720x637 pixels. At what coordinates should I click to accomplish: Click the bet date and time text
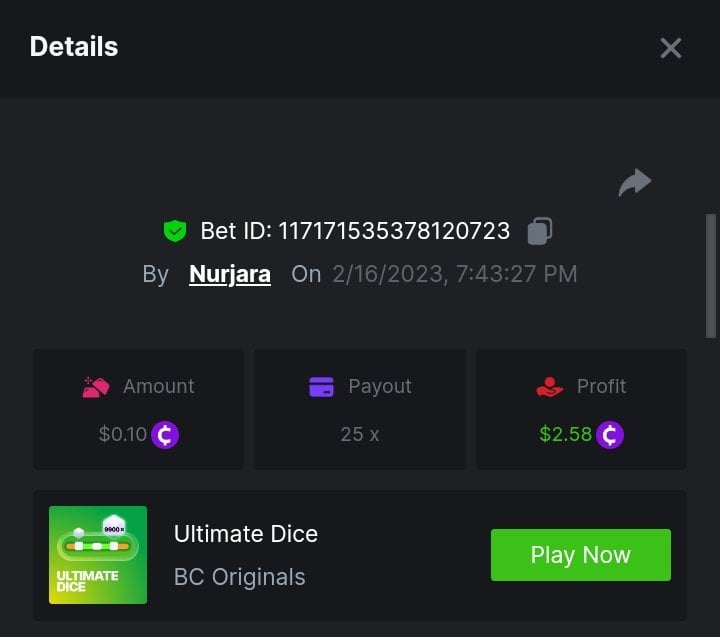[x=455, y=274]
